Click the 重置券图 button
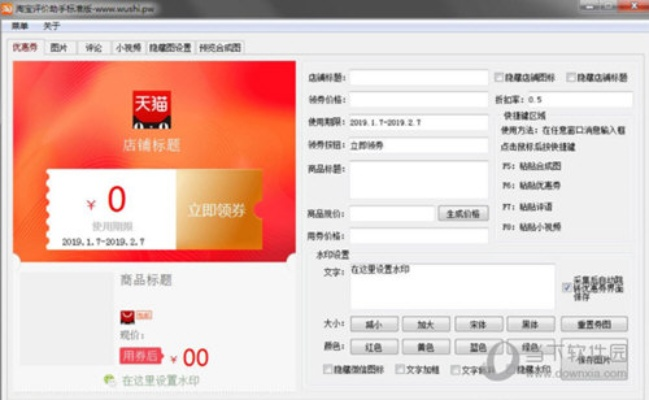 coord(594,324)
